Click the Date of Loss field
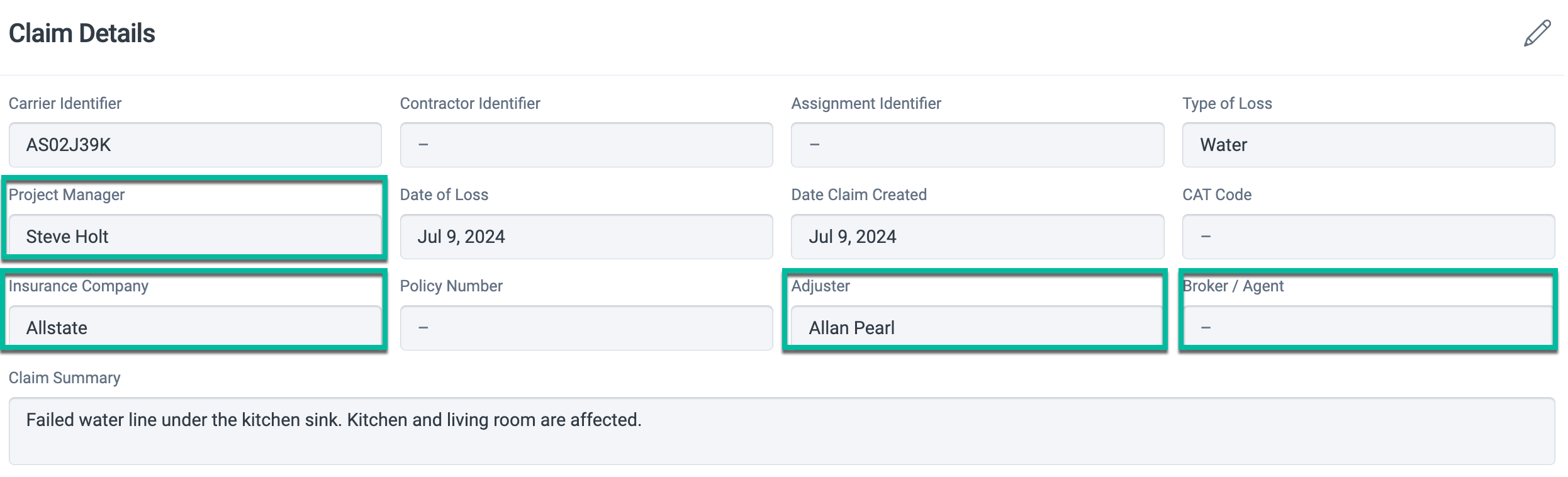This screenshot has width=1568, height=477. (586, 237)
